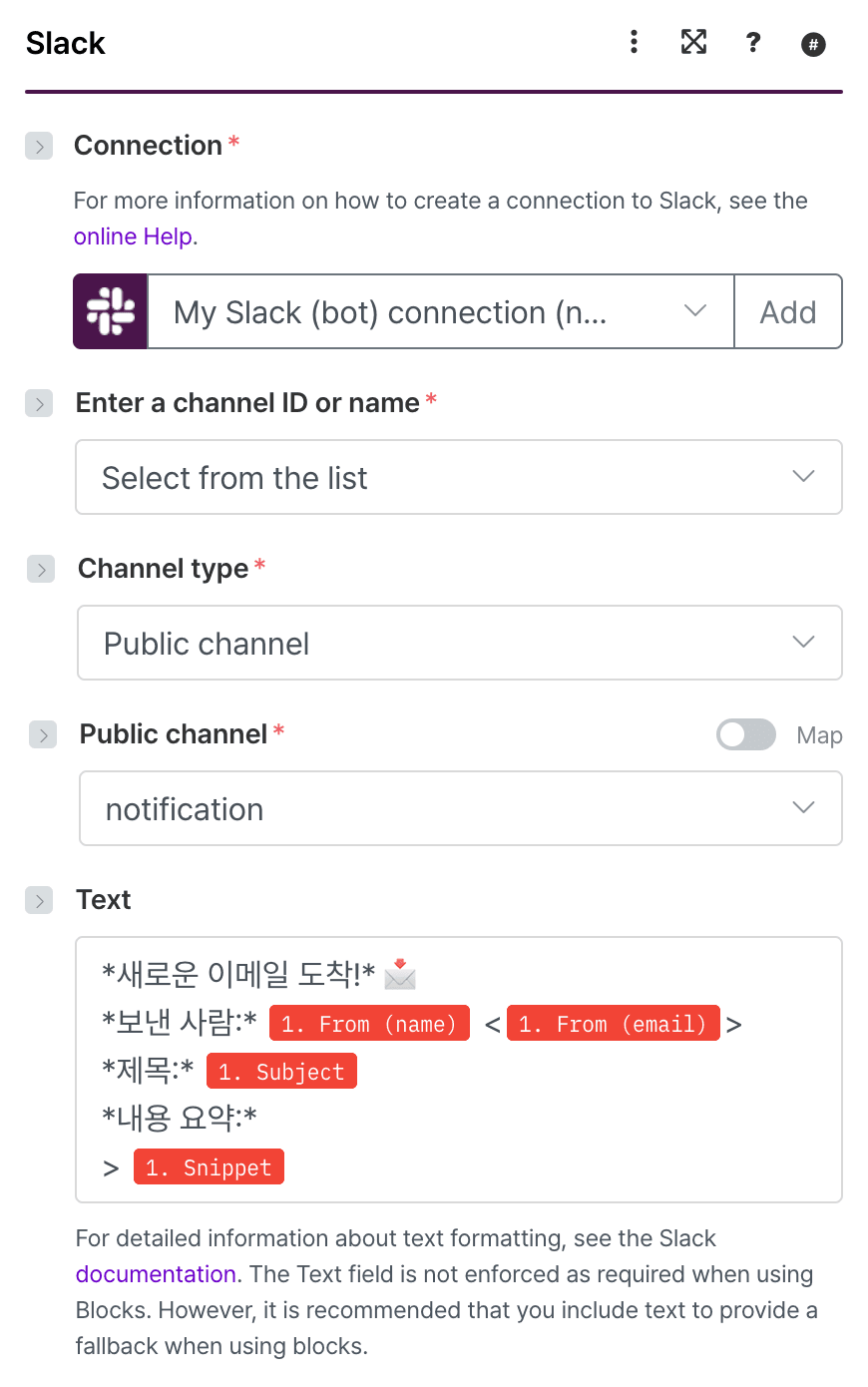Expand the Text section chevron
Screen dimensions: 868x1387
tap(38, 900)
